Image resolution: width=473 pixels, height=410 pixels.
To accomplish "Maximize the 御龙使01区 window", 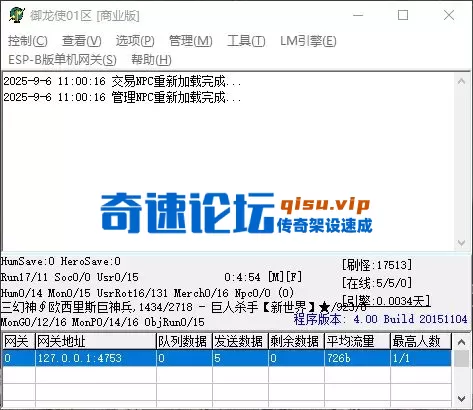I will pyautogui.click(x=403, y=15).
